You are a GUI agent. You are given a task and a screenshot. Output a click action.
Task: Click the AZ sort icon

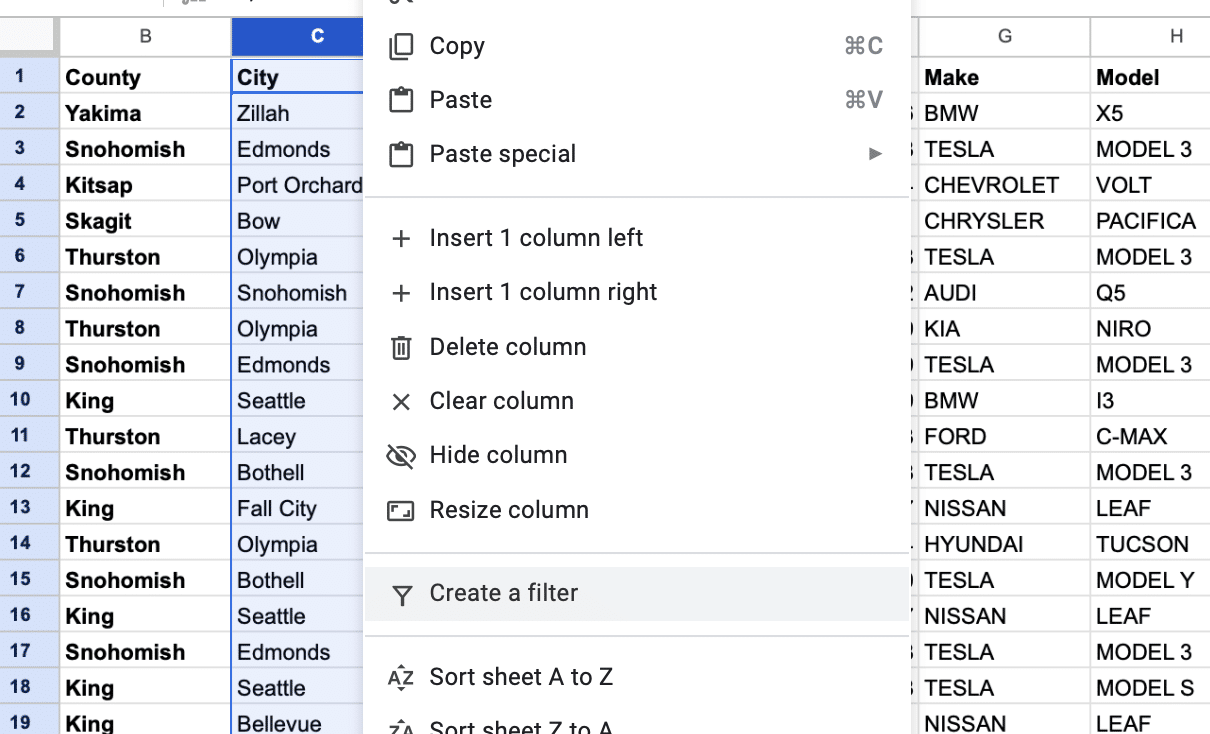pyautogui.click(x=401, y=678)
